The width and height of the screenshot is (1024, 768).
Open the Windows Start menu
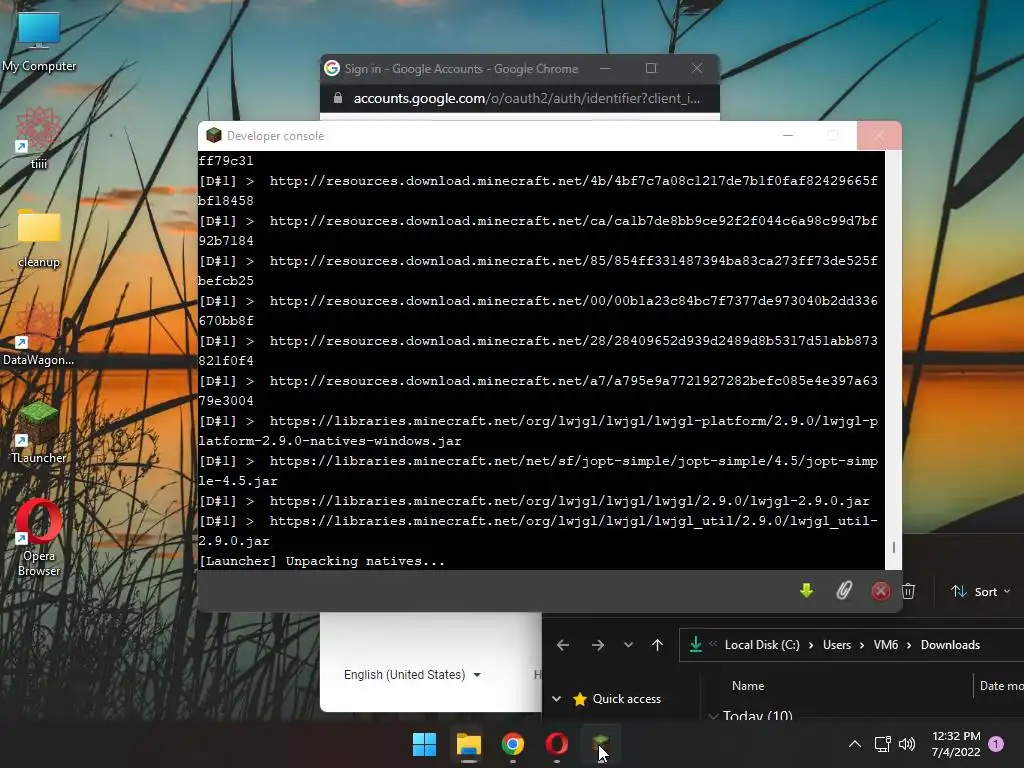tap(424, 744)
